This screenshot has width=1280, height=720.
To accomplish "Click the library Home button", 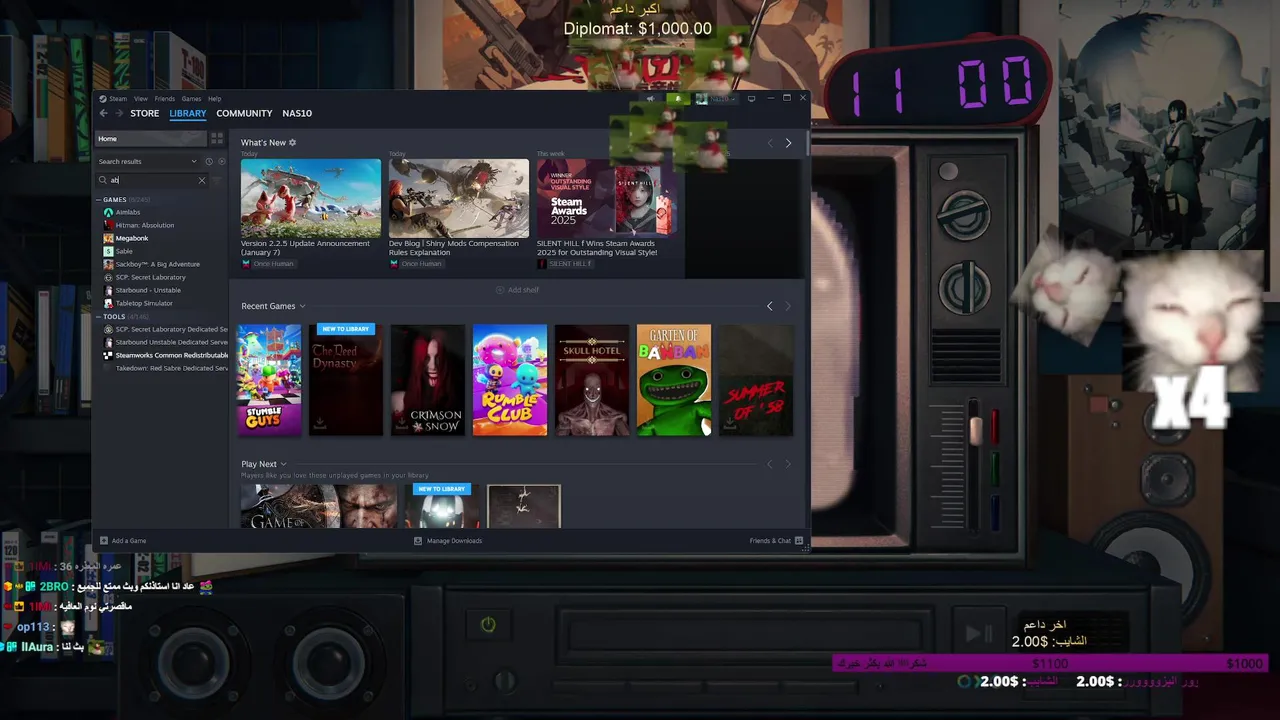I will (150, 138).
